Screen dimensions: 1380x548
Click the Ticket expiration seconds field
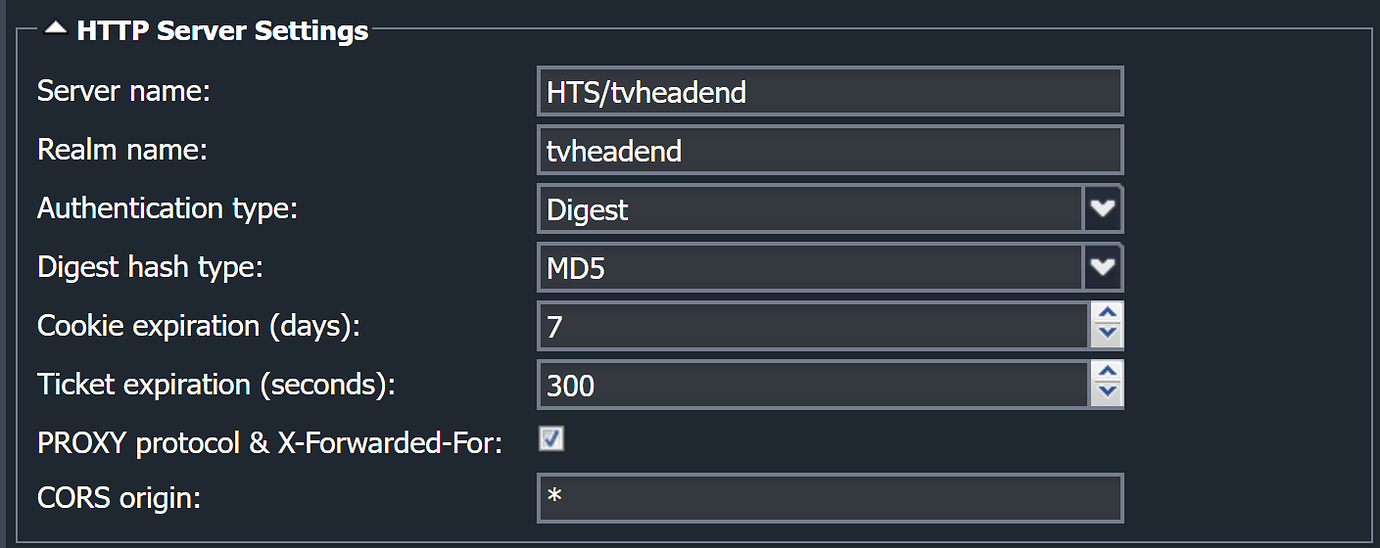813,384
